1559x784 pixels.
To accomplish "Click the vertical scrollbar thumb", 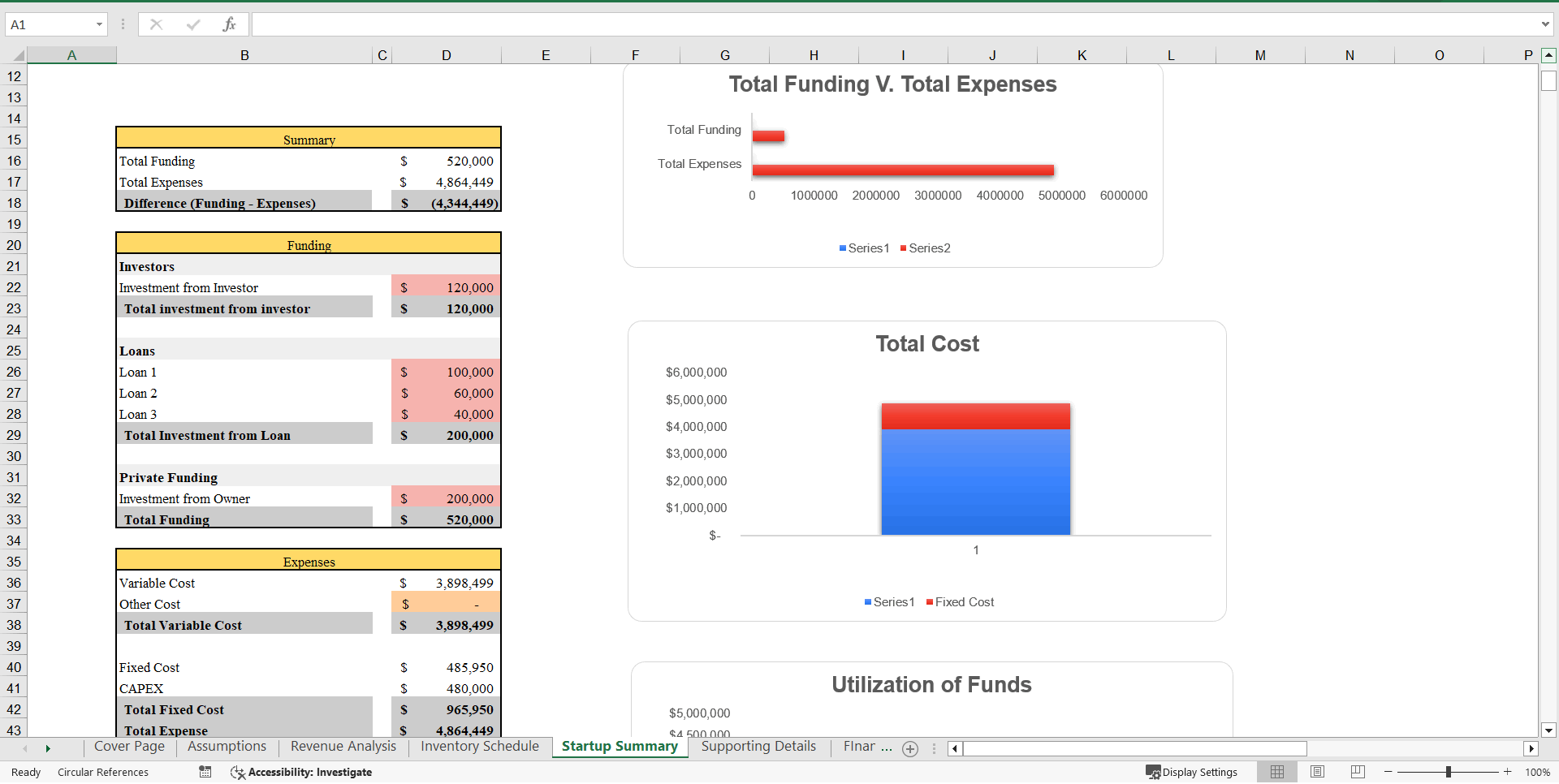I will click(x=1548, y=81).
